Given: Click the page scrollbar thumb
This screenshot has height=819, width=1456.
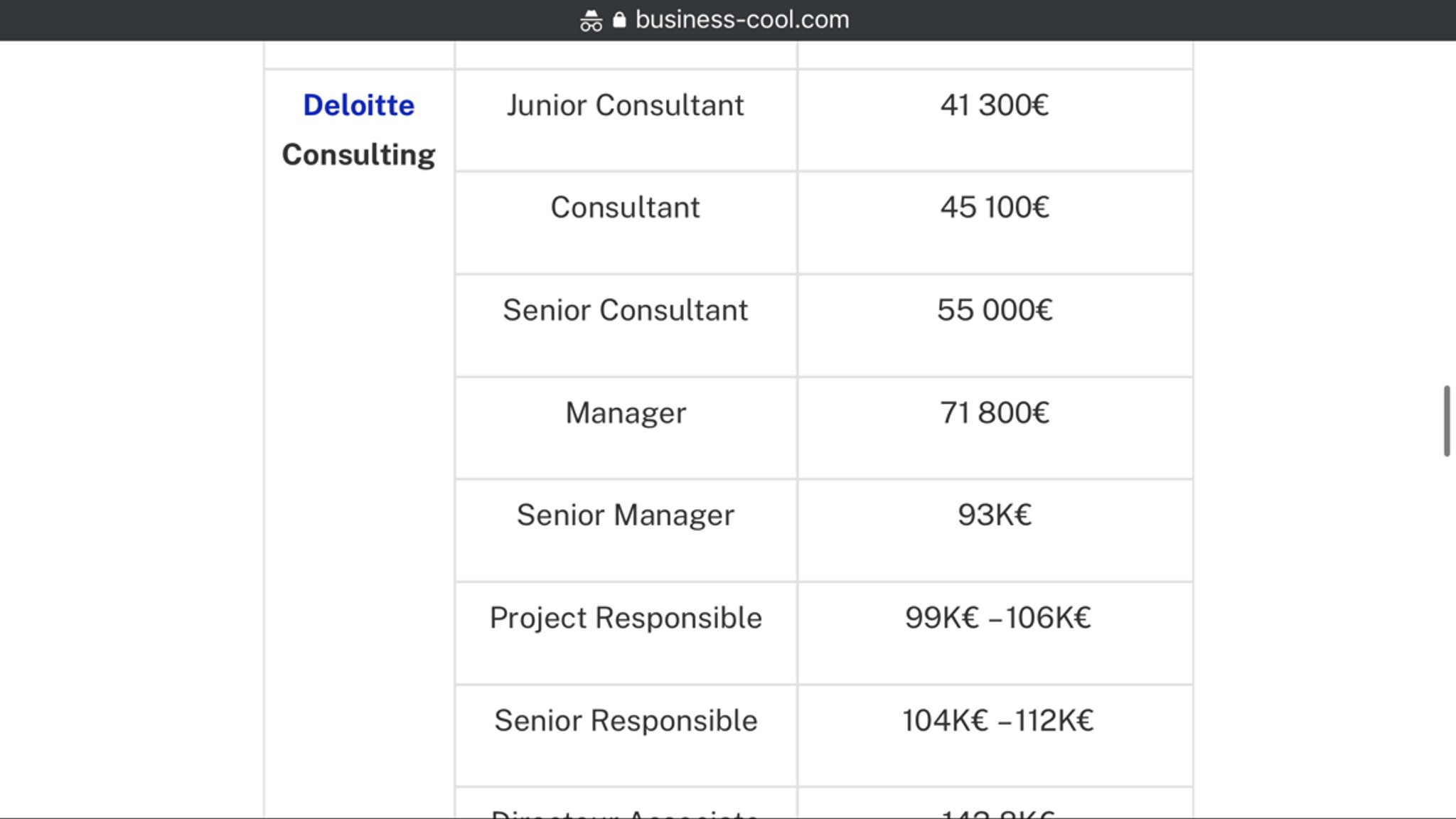Looking at the screenshot, I should (1447, 421).
